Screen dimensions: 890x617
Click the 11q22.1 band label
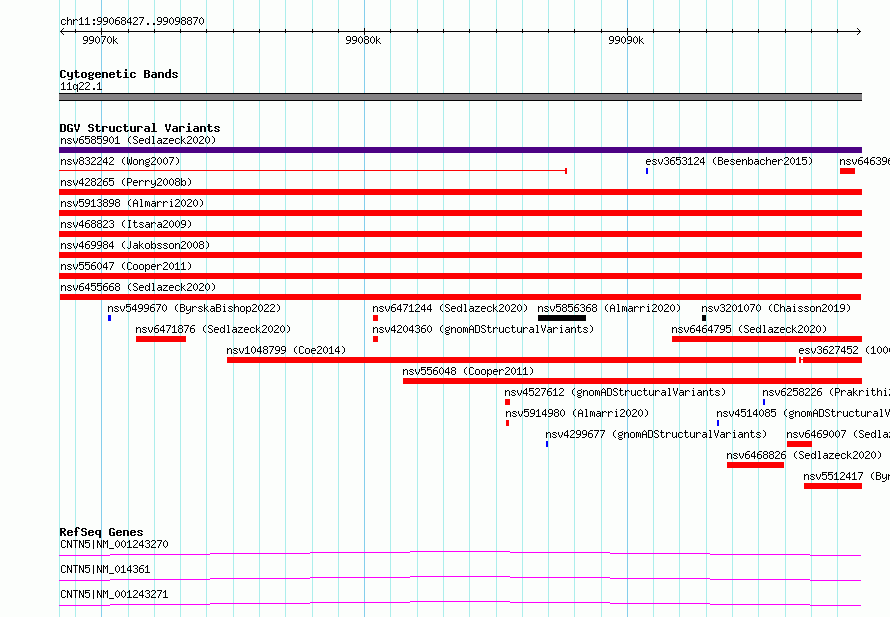(81, 86)
